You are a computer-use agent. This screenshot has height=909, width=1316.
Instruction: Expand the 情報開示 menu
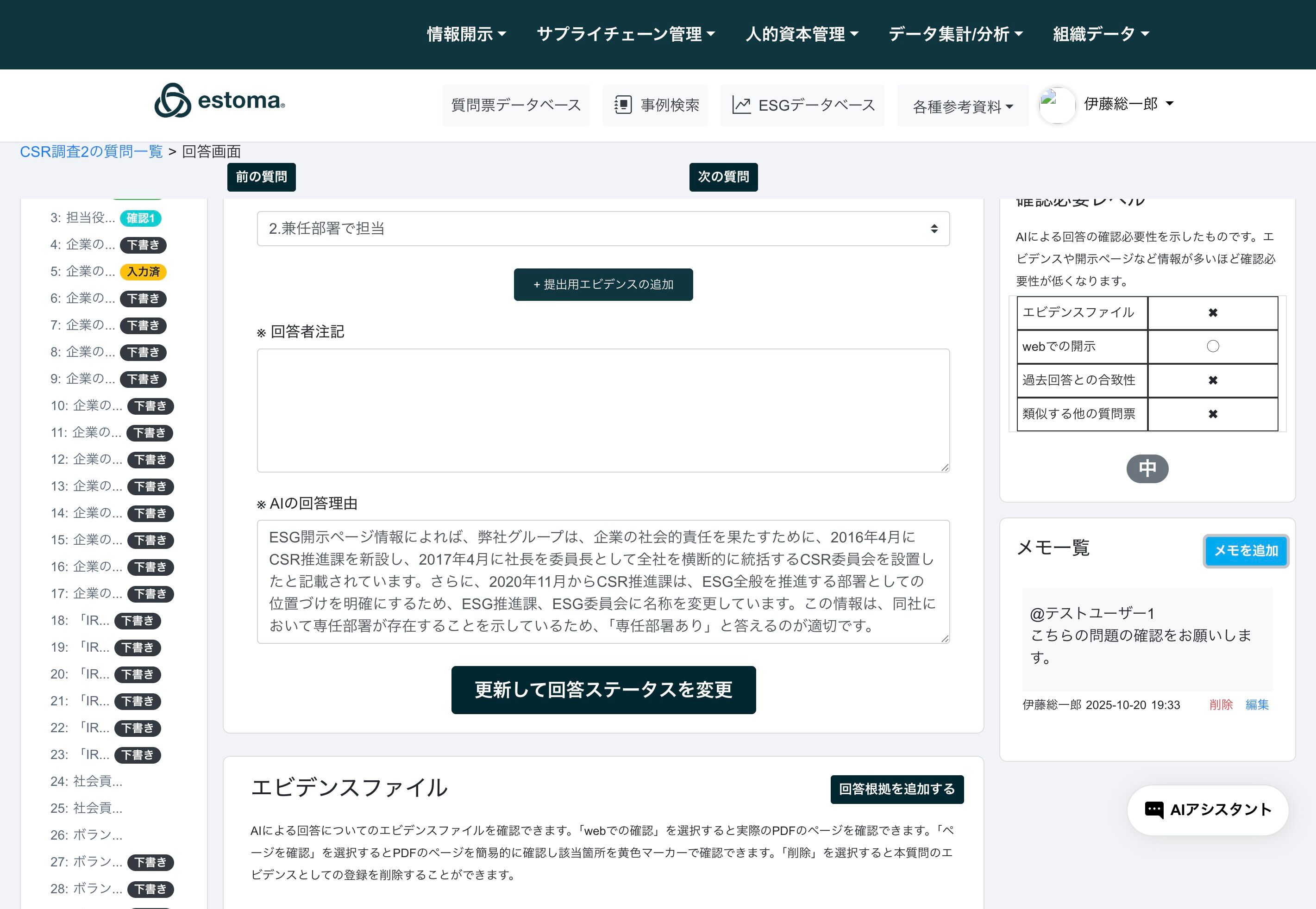466,34
